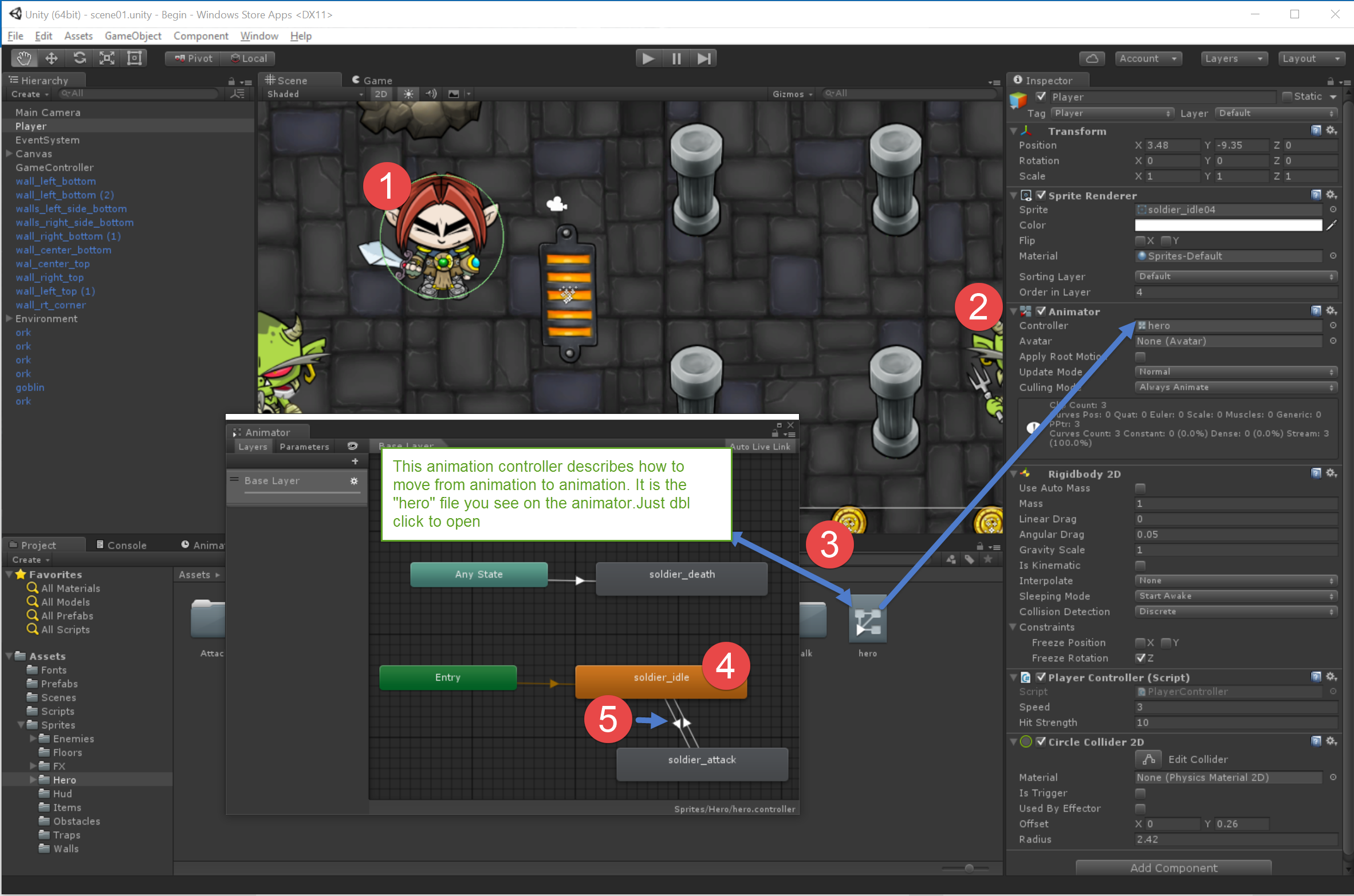Click the Pause button
Viewport: 1354px width, 896px height.
(676, 58)
